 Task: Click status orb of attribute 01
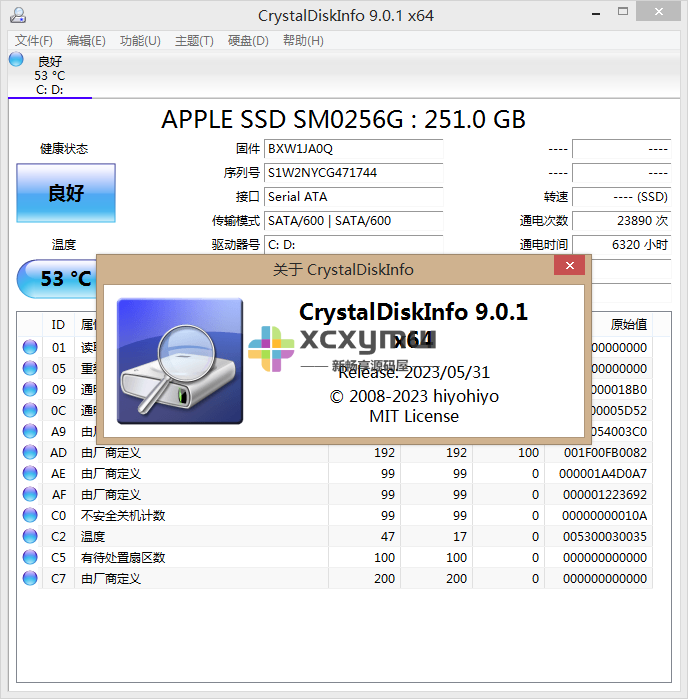click(30, 347)
